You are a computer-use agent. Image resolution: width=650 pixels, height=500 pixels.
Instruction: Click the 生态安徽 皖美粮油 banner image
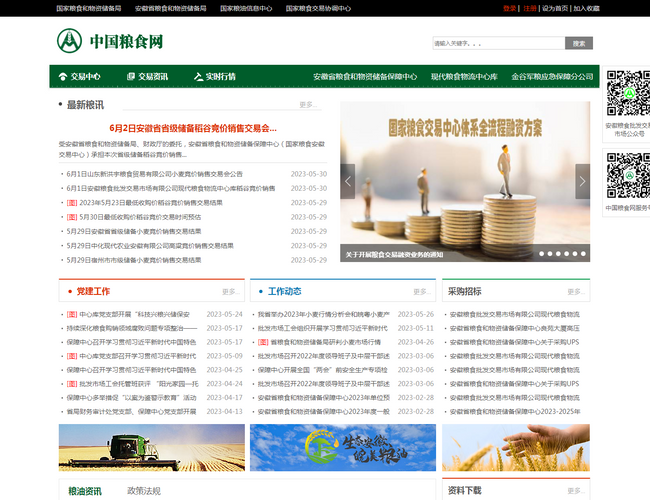343,447
